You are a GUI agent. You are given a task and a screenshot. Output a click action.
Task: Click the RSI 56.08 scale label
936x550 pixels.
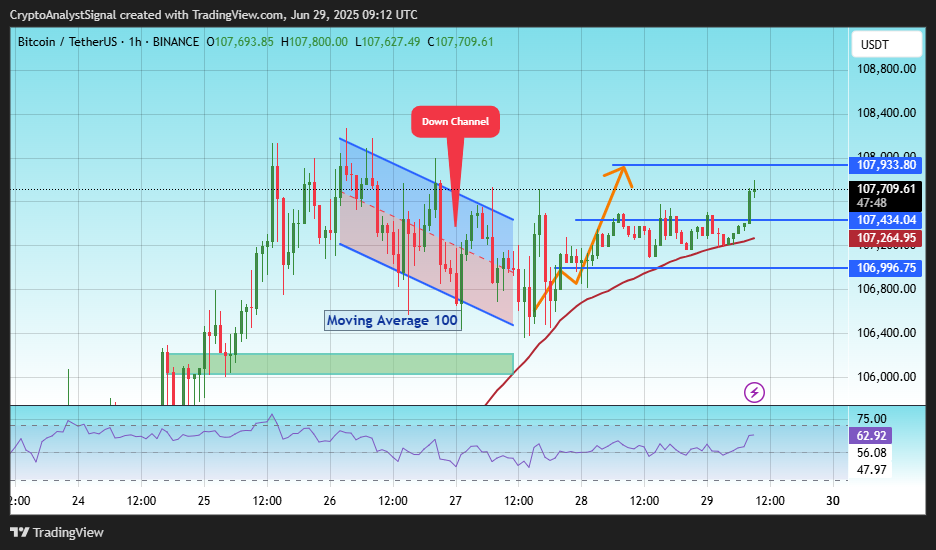pos(871,453)
